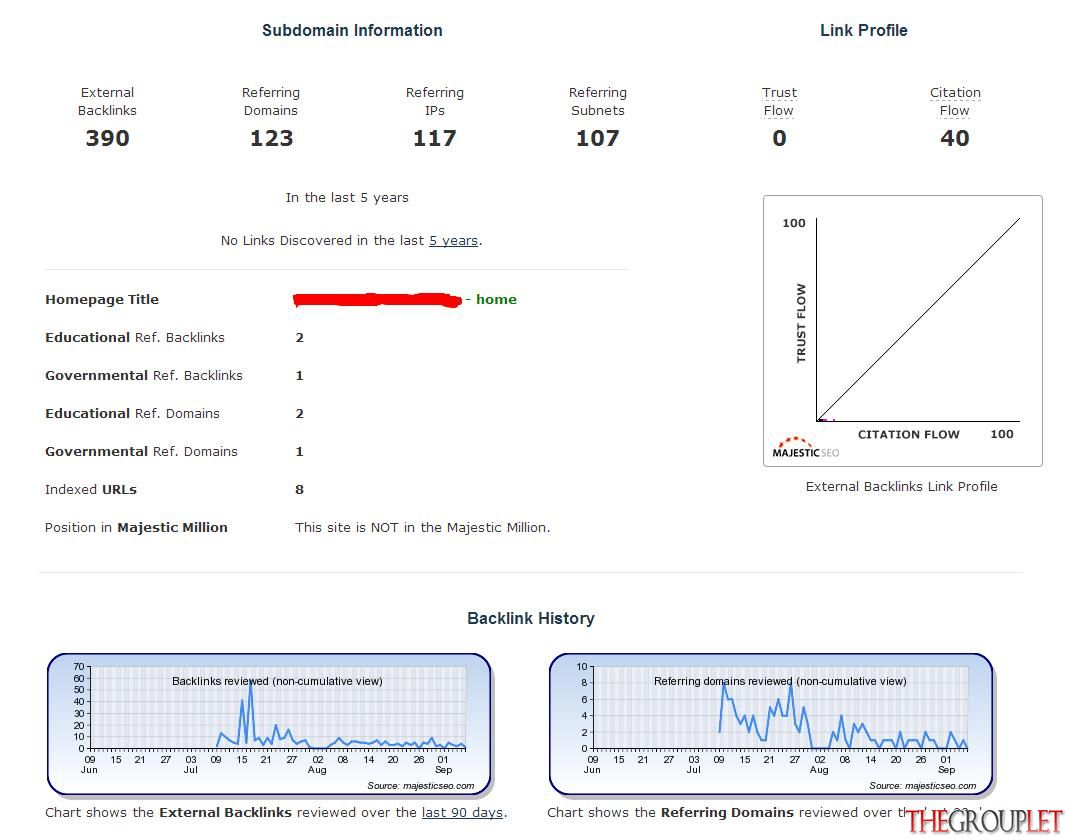
Task: Click the Link Profile heading
Action: pyautogui.click(x=863, y=31)
